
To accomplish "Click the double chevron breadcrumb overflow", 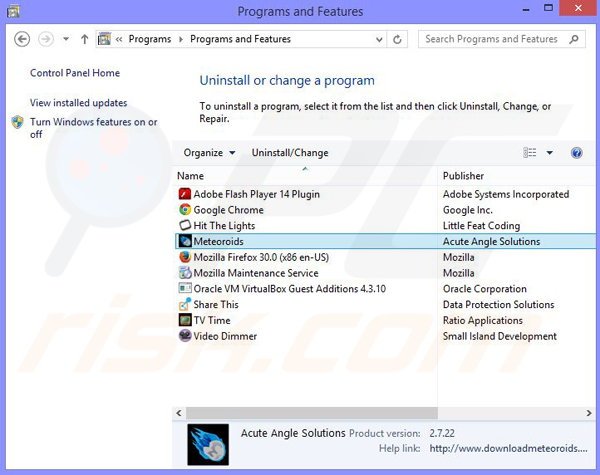I will (119, 39).
